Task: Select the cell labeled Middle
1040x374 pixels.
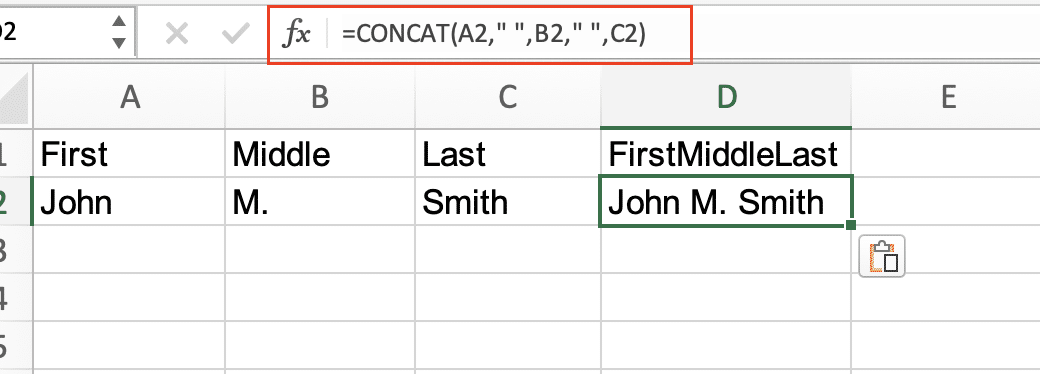Action: [x=320, y=154]
